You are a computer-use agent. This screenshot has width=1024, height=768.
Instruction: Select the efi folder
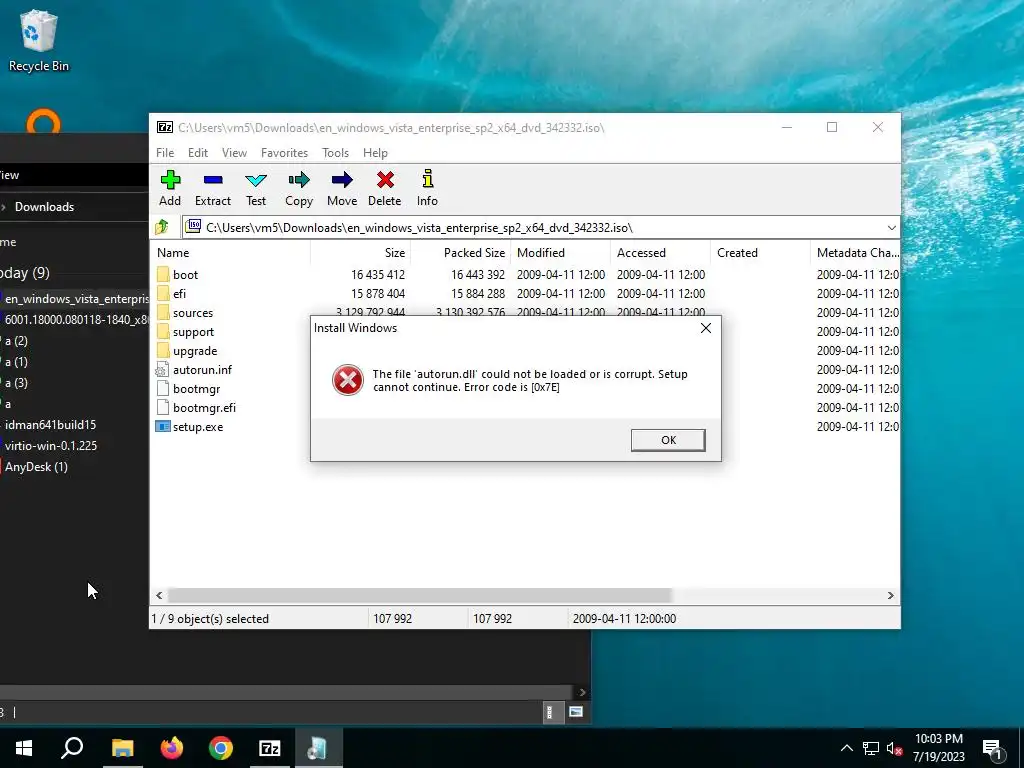coord(180,294)
